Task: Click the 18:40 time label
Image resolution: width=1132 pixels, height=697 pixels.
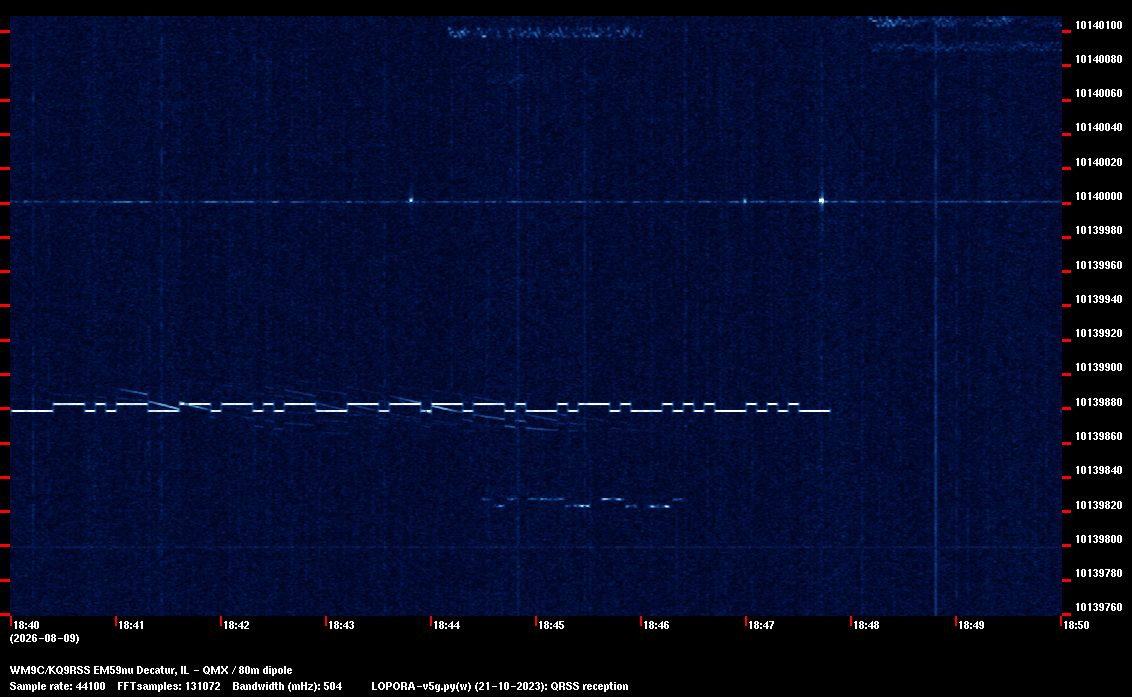Action: coord(26,625)
